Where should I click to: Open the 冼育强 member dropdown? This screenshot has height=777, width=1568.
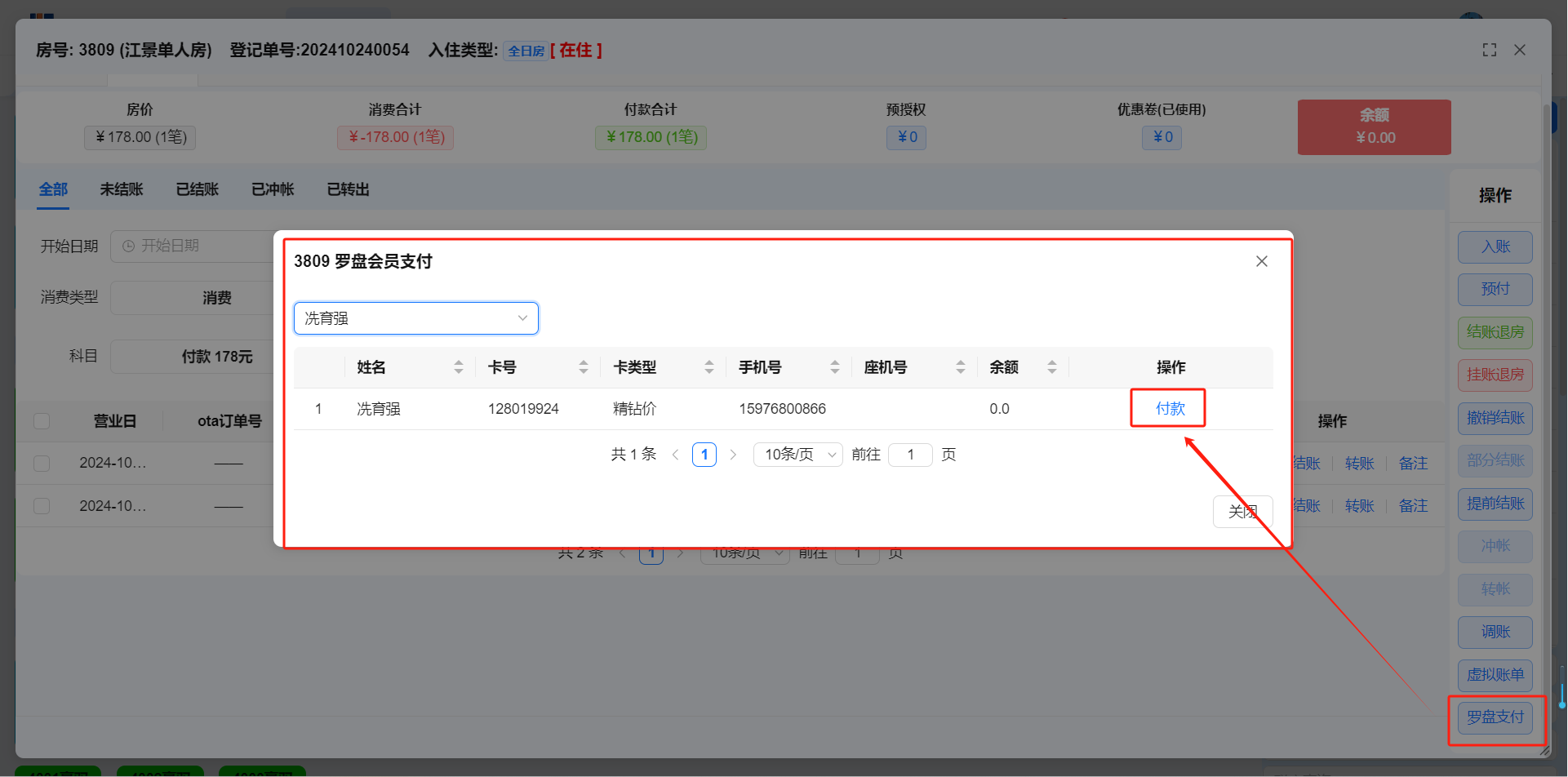pos(415,318)
